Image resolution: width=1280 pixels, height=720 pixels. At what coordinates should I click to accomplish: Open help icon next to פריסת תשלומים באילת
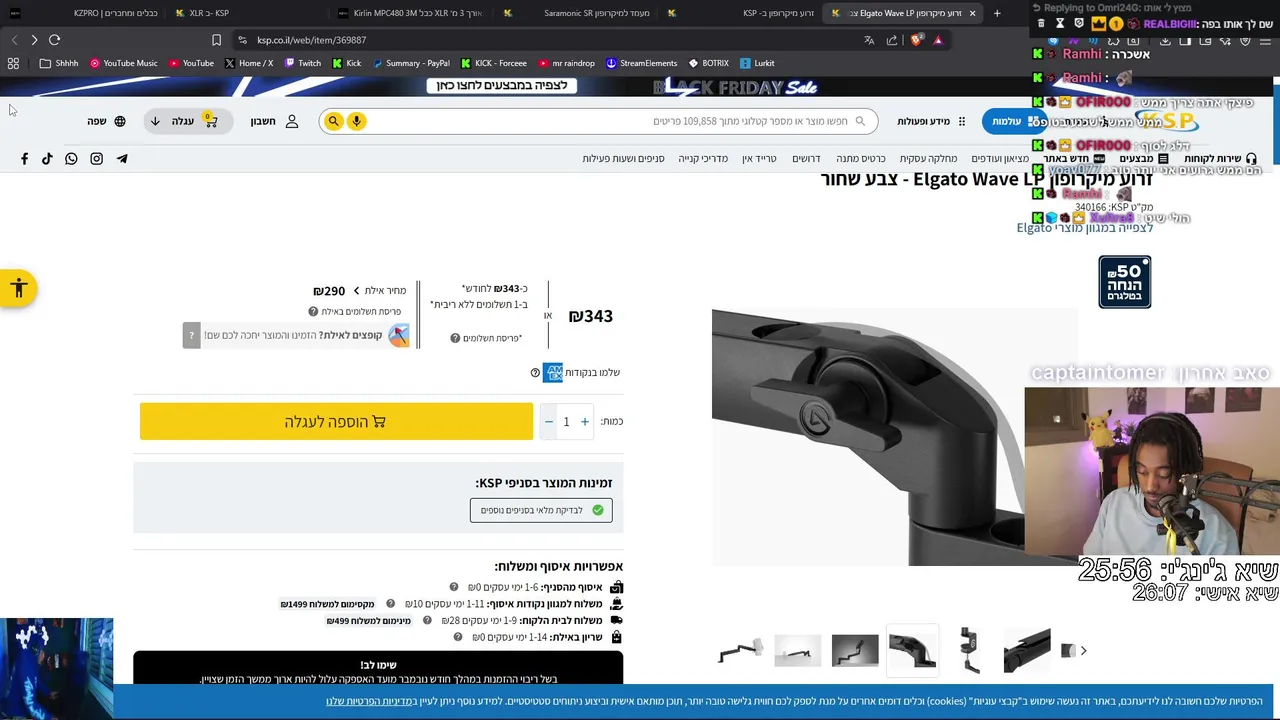pyautogui.click(x=313, y=312)
